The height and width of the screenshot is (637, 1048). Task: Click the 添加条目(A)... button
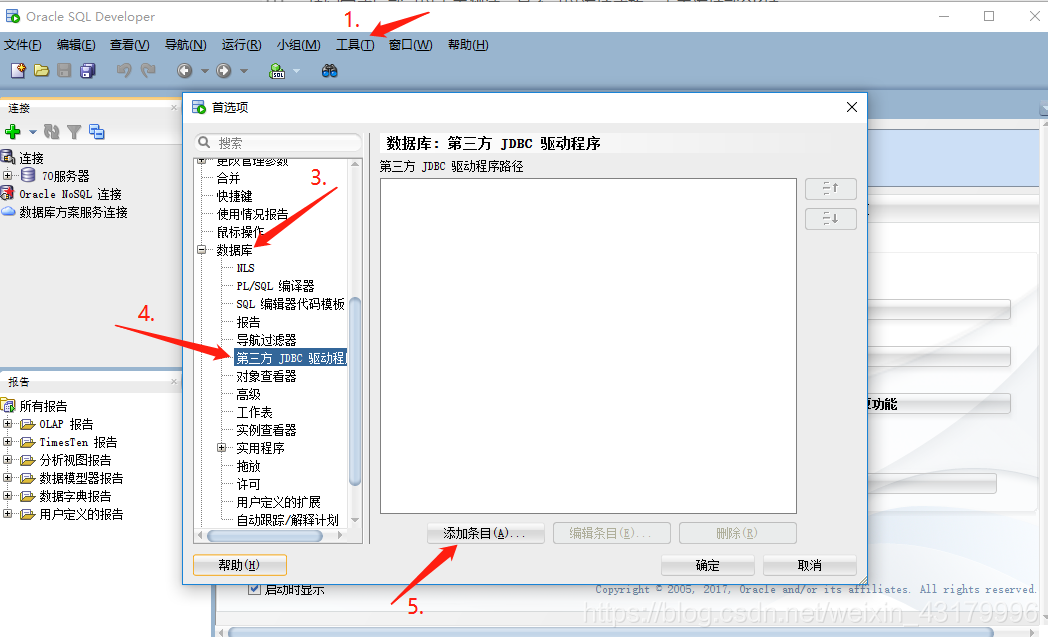point(485,533)
